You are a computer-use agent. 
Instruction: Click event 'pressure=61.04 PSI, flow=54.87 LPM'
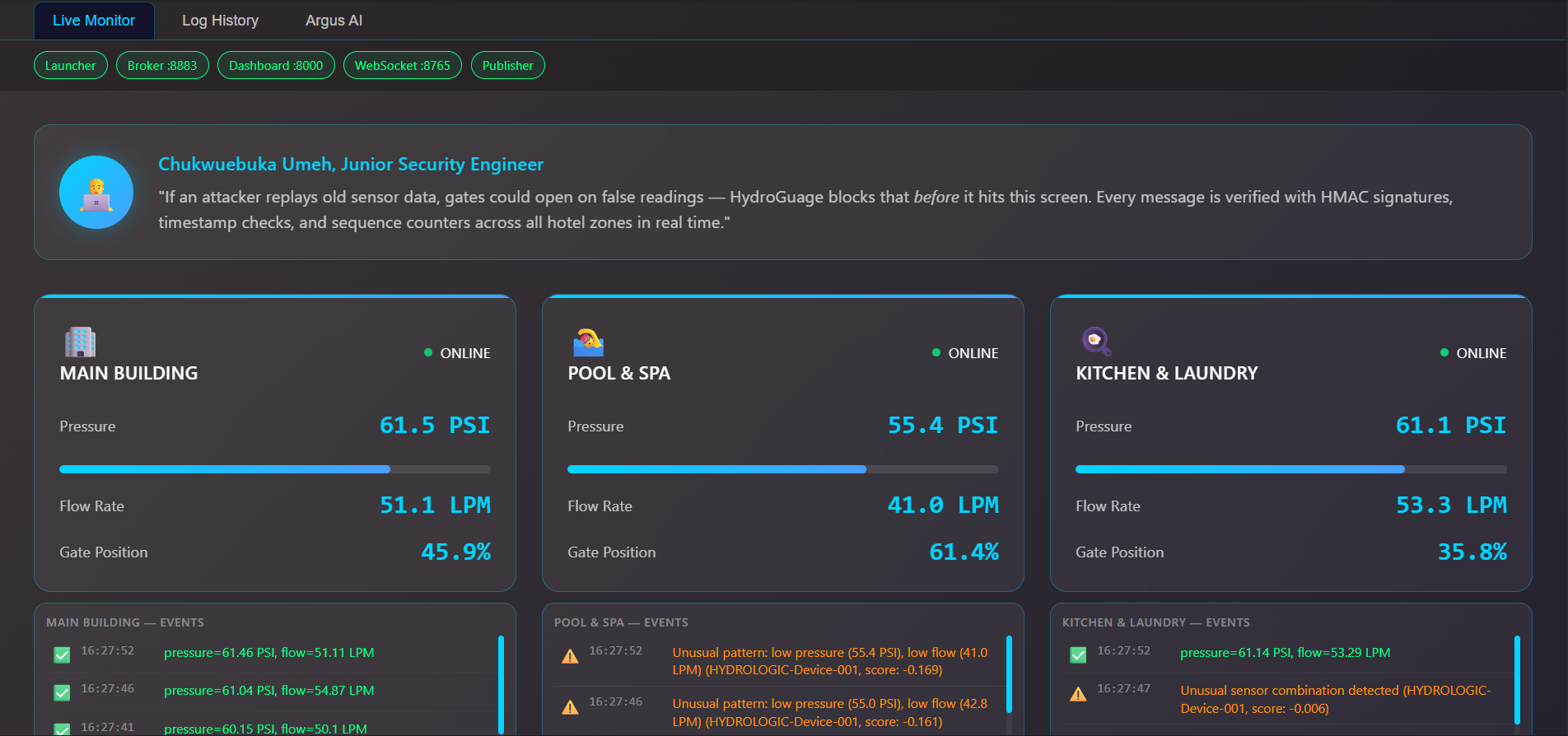pyautogui.click(x=269, y=691)
